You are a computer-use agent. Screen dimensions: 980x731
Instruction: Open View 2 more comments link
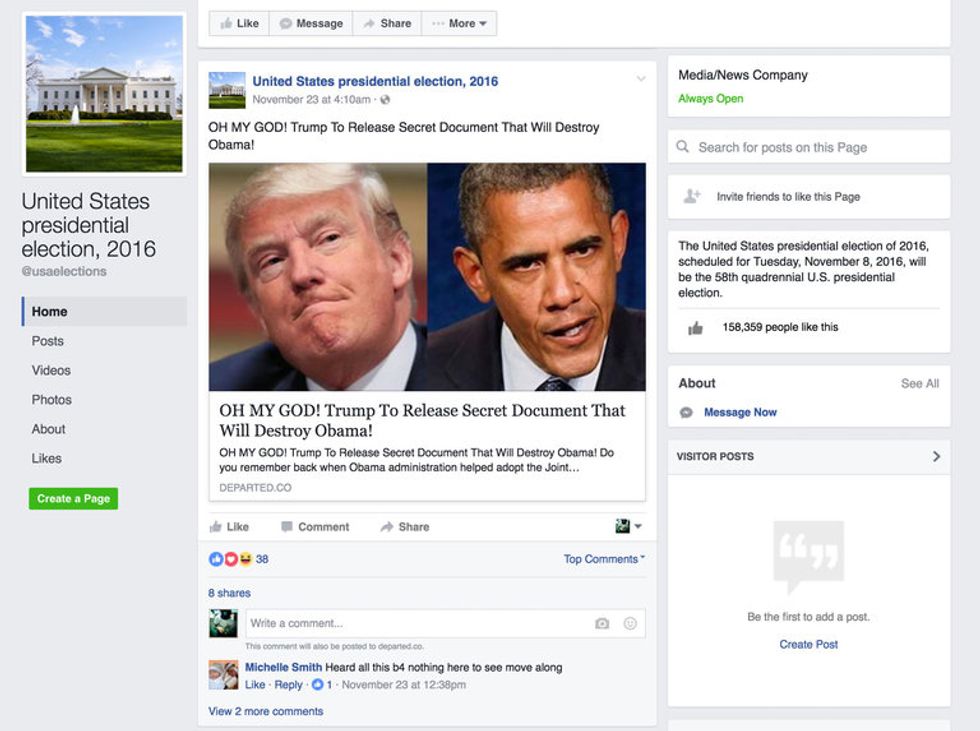click(x=265, y=711)
